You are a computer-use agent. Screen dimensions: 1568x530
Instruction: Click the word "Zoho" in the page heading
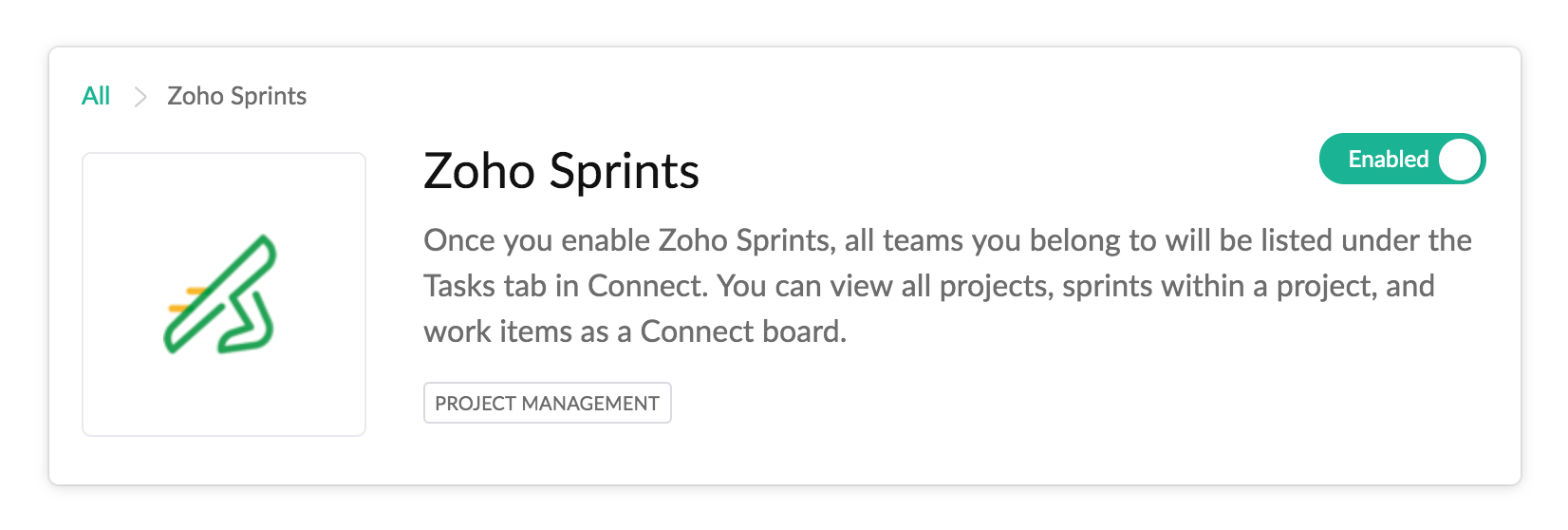click(479, 172)
